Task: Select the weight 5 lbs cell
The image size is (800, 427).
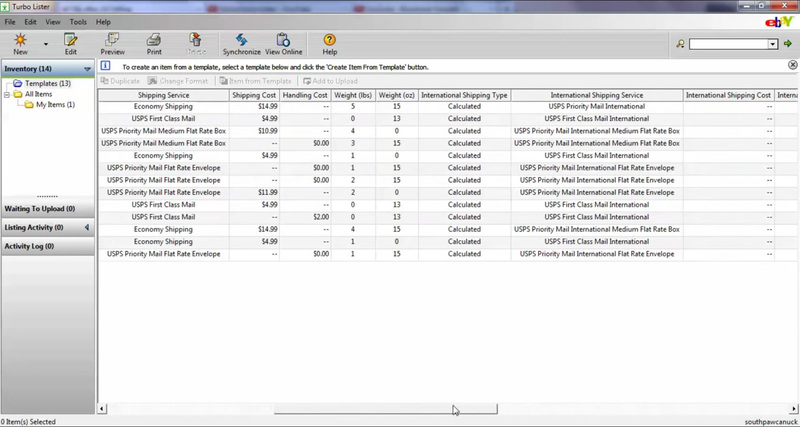Action: [353, 107]
